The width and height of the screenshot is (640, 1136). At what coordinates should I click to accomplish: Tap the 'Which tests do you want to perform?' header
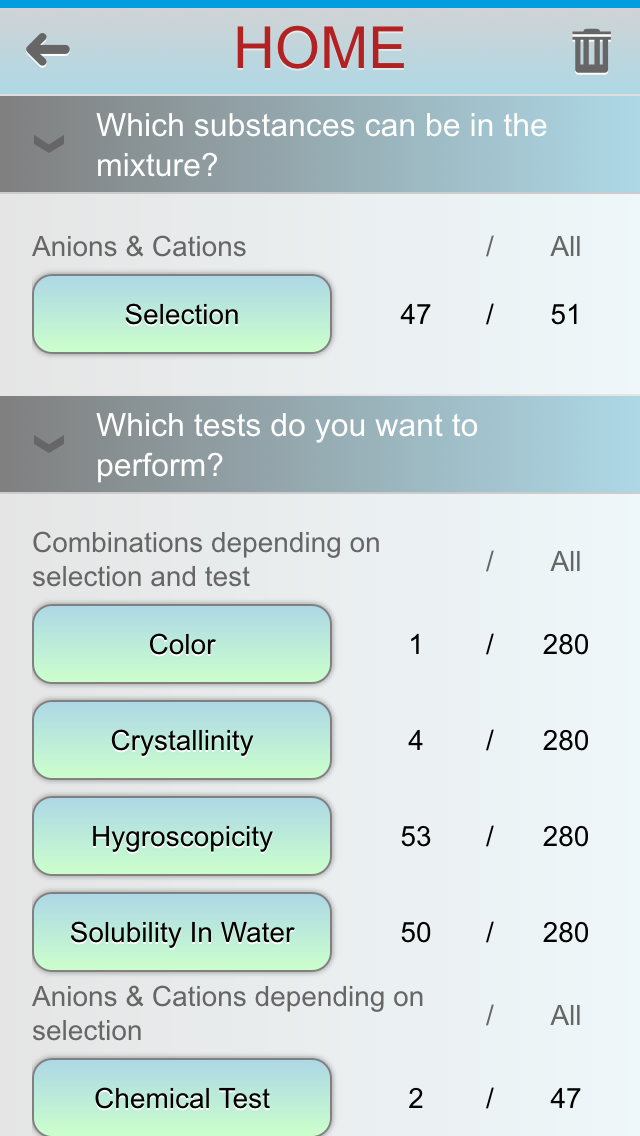[287, 445]
